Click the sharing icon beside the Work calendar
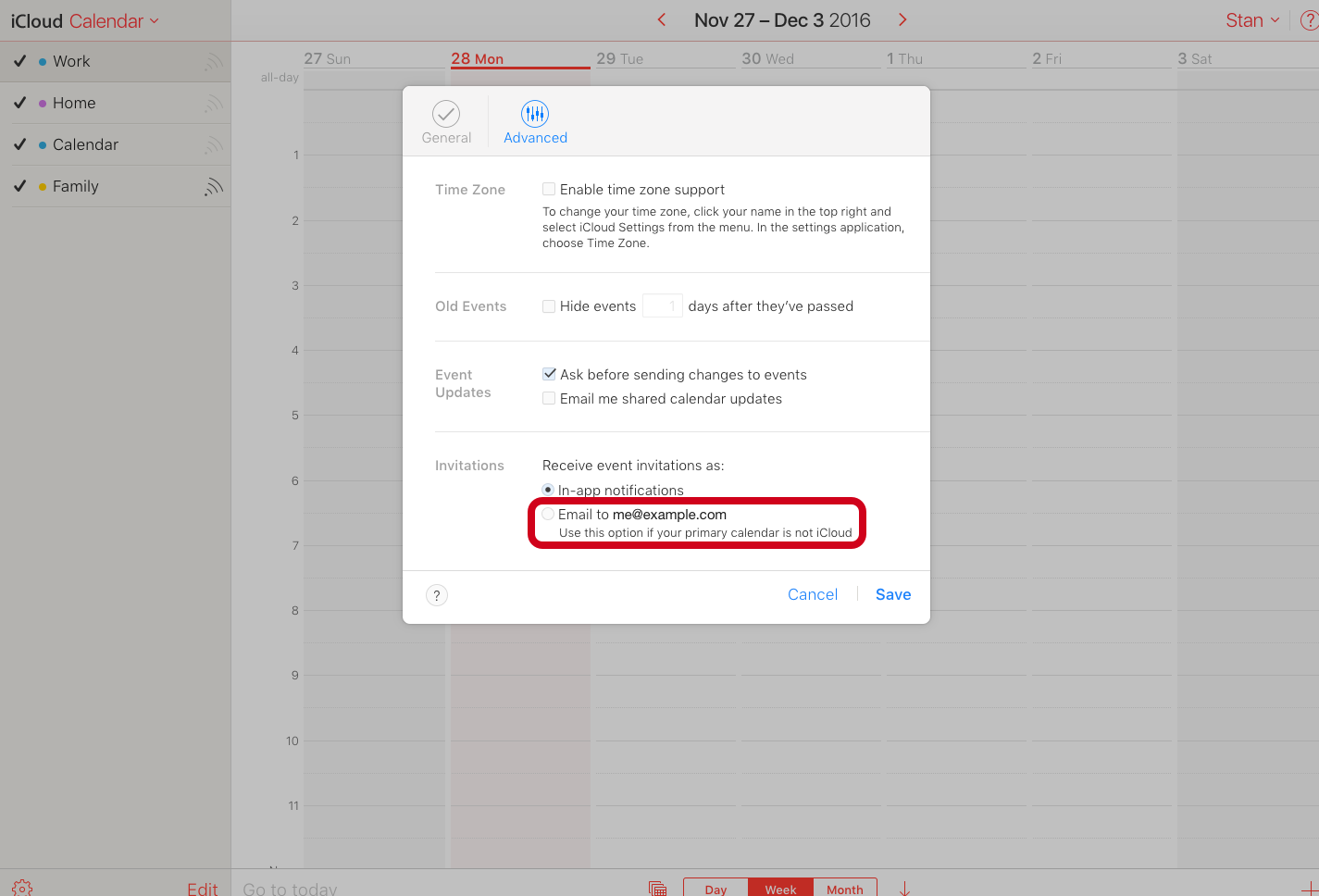This screenshot has width=1319, height=896. [214, 61]
